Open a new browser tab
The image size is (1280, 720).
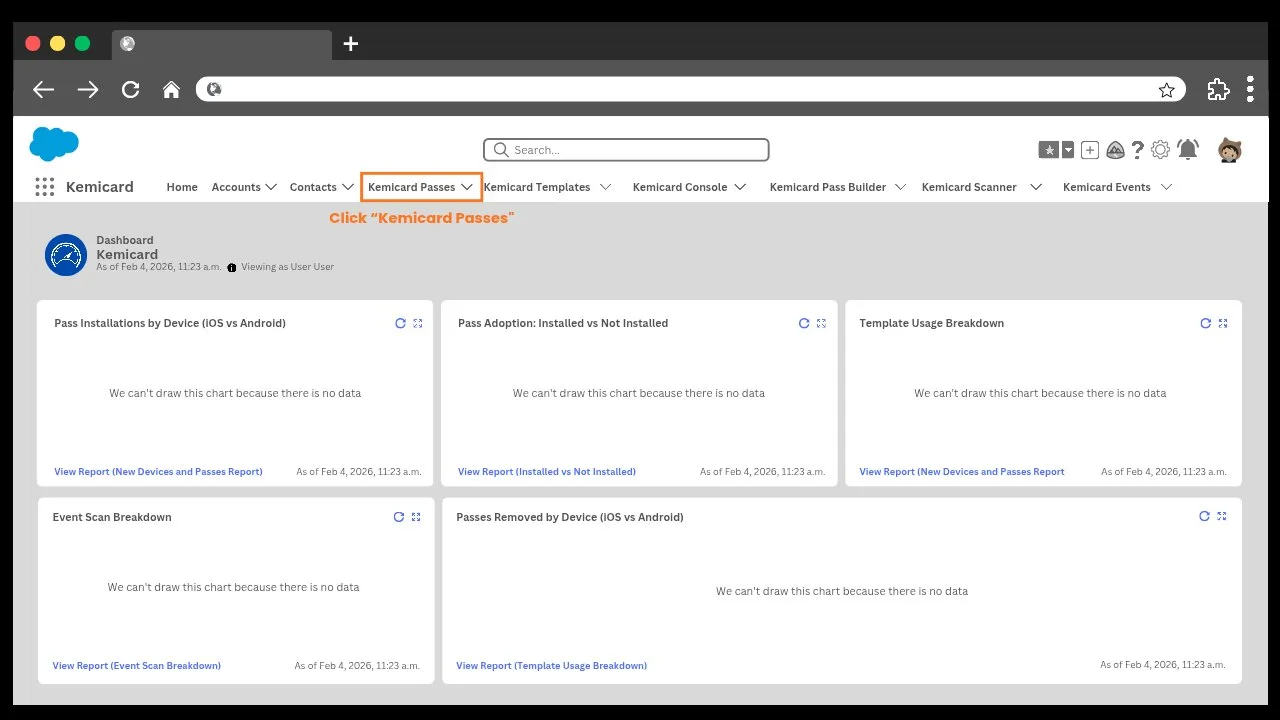[350, 43]
